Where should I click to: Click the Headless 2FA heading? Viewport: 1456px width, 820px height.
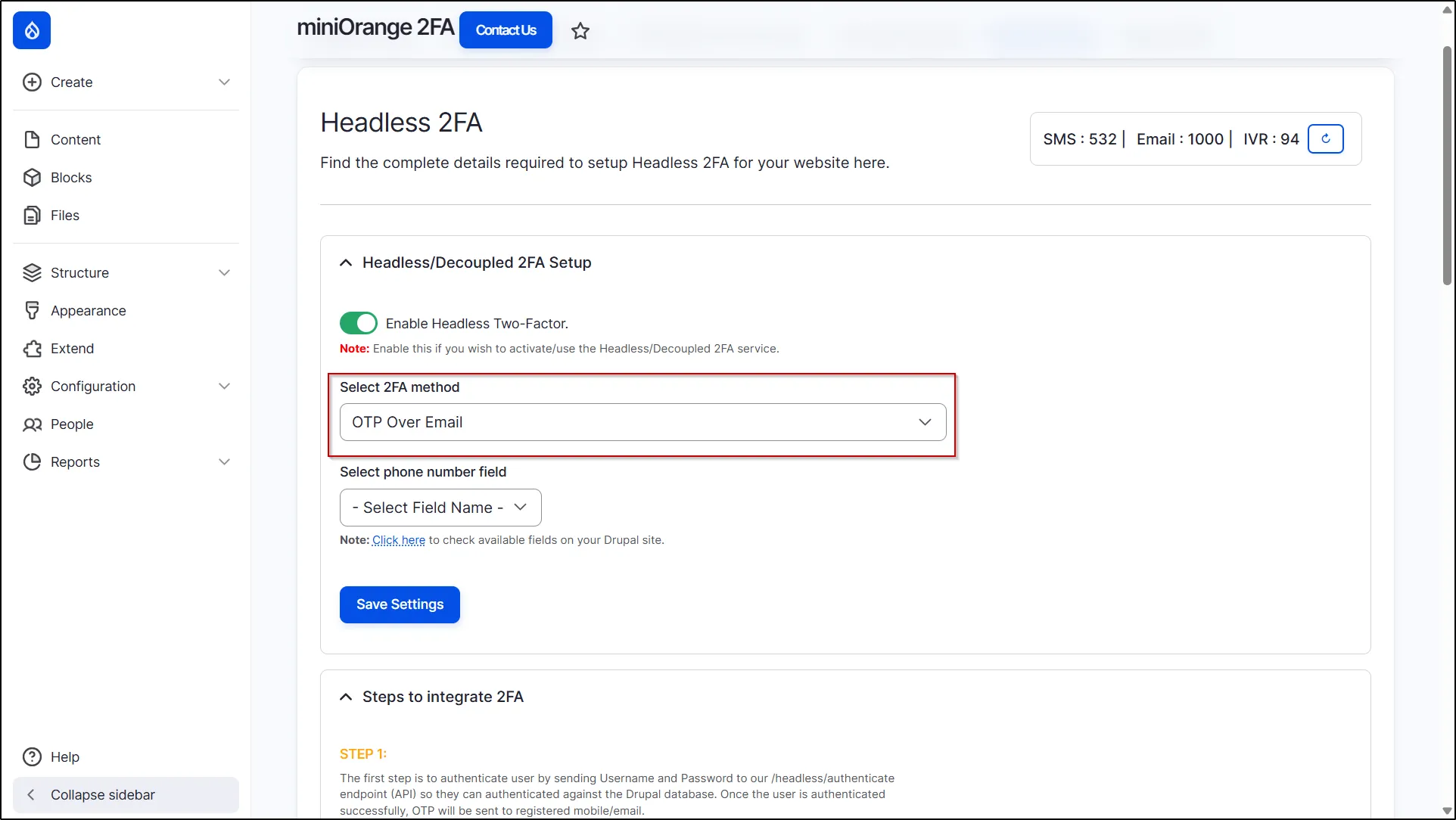401,123
